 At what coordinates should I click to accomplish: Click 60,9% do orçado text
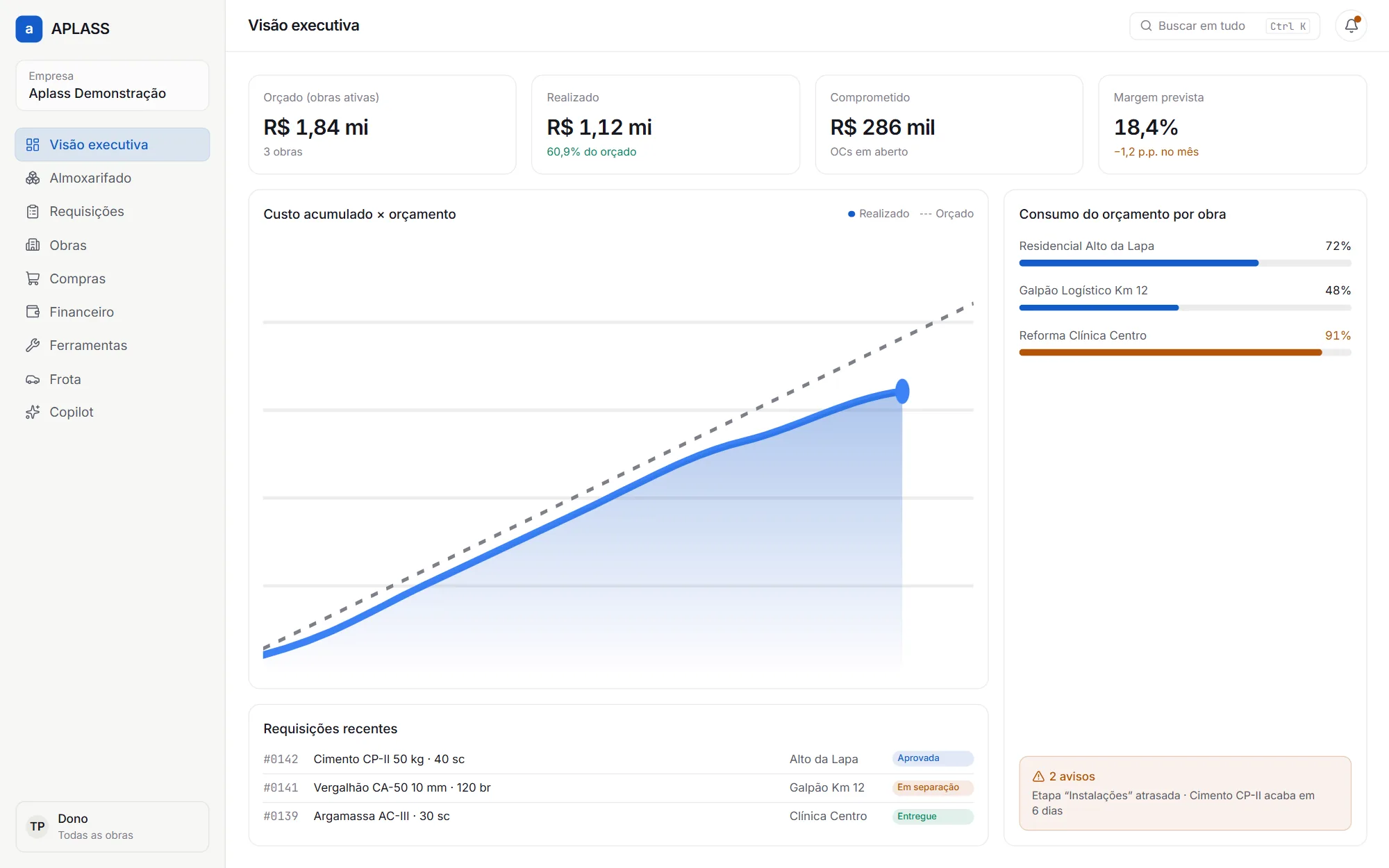point(591,151)
